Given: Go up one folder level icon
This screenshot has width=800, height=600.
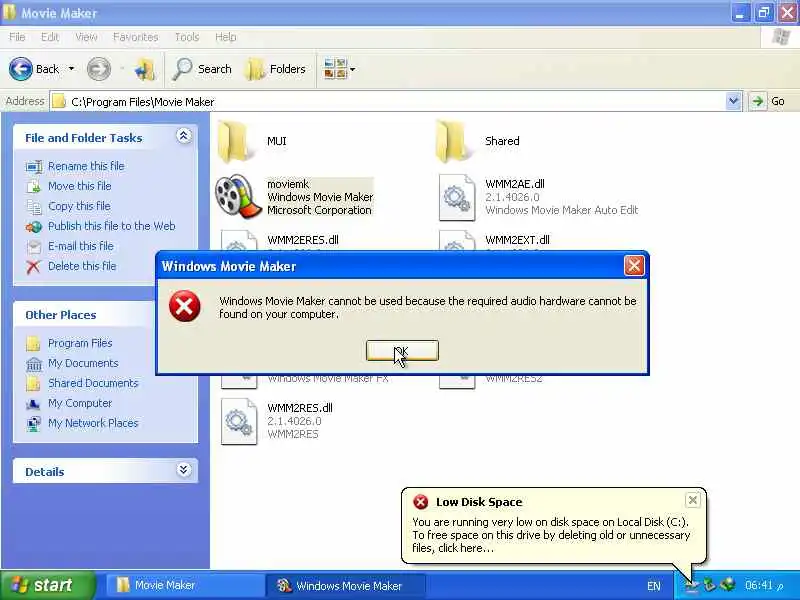Looking at the screenshot, I should coord(144,69).
